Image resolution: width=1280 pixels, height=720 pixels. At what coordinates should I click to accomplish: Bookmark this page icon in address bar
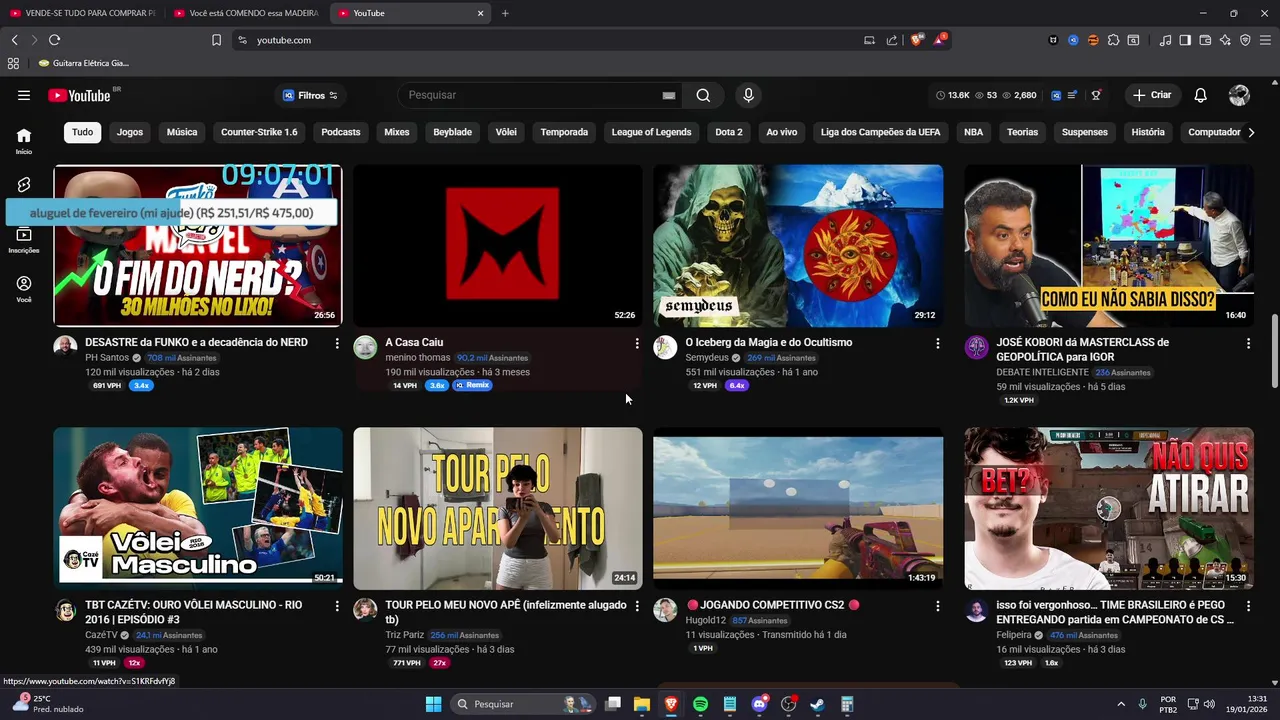pyautogui.click(x=216, y=40)
